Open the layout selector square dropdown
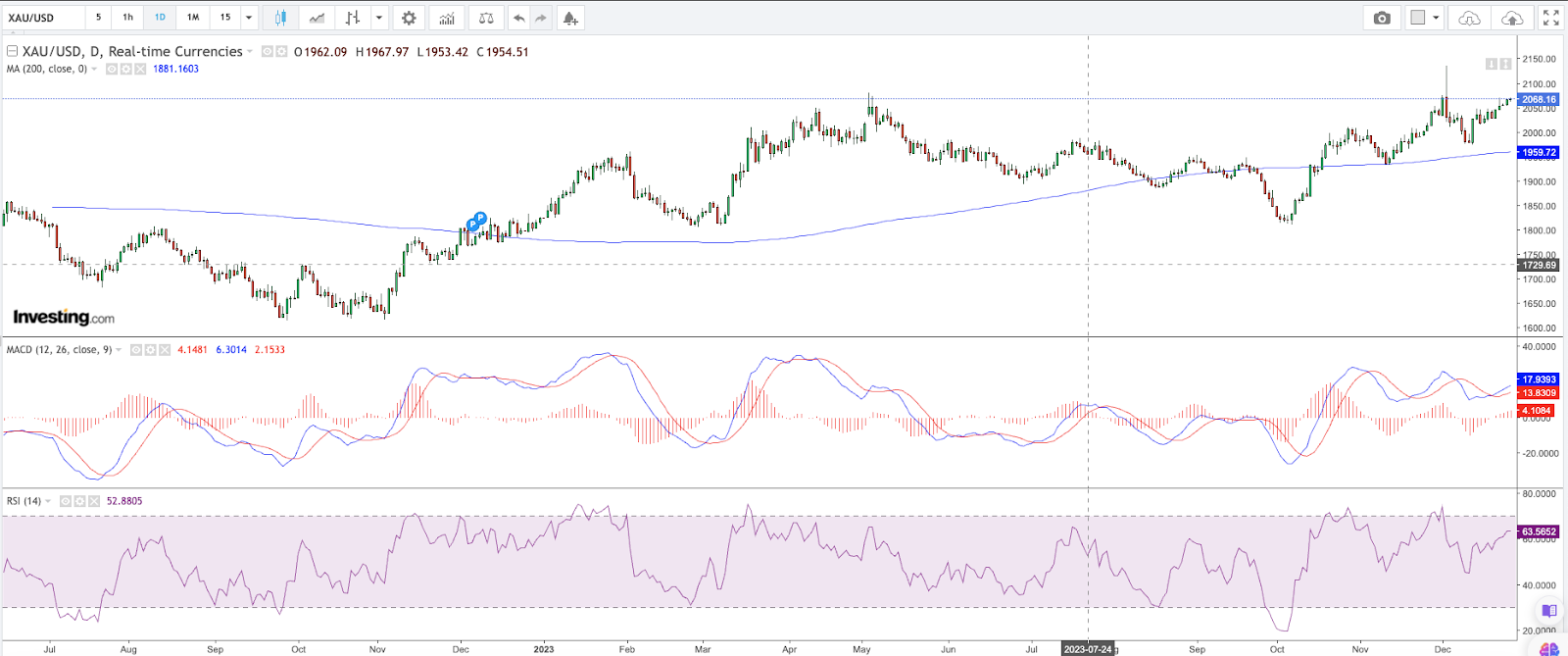Screen dimensions: 1568x656 point(1425,18)
